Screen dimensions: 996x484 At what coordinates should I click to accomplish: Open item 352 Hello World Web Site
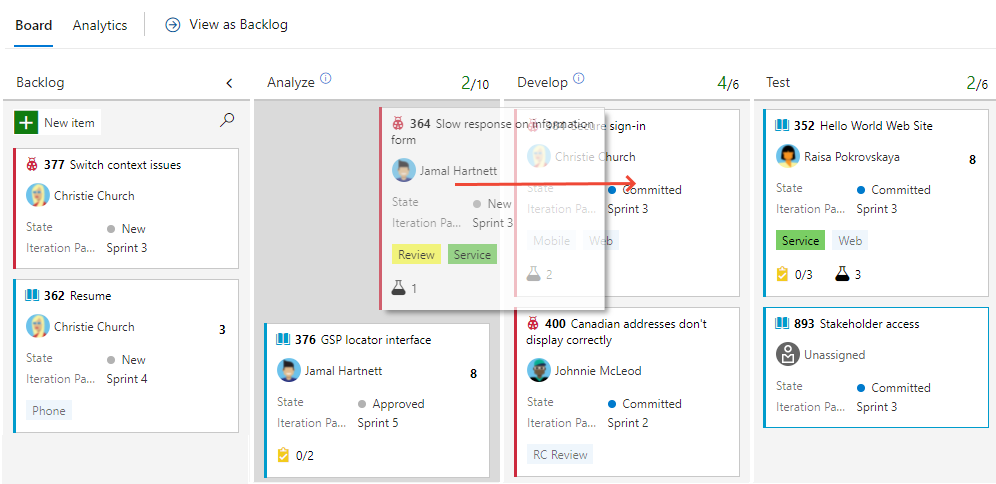tap(877, 126)
